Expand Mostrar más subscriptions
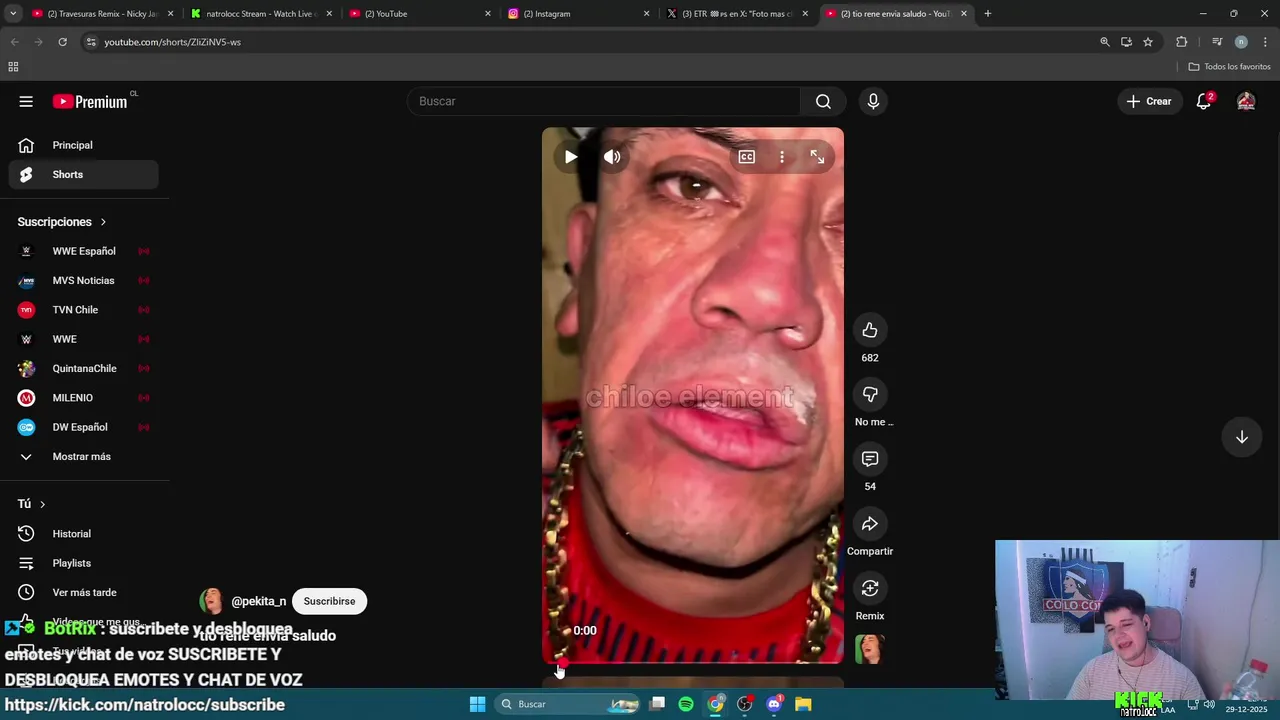The height and width of the screenshot is (720, 1280). pyautogui.click(x=84, y=456)
